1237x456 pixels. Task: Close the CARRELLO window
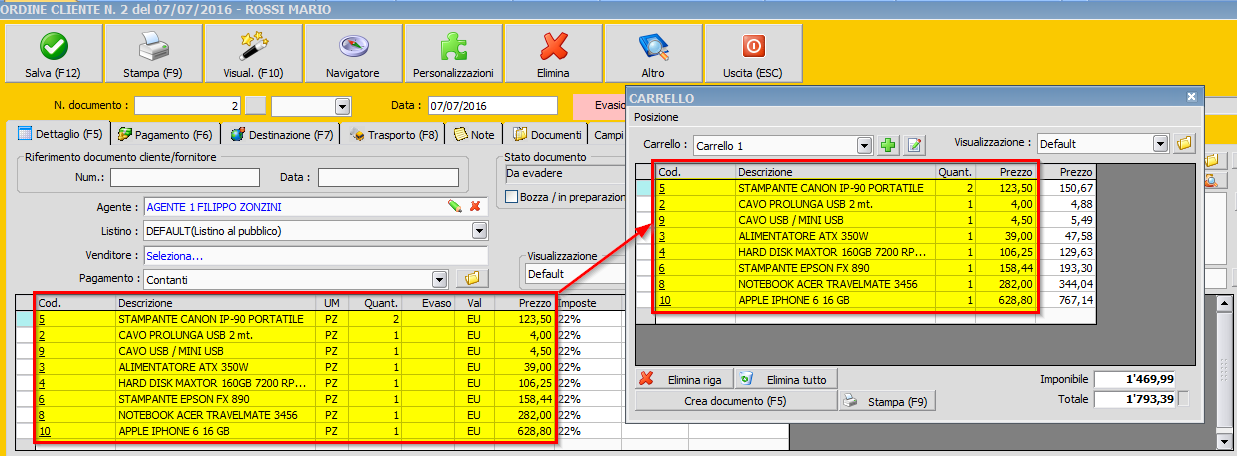point(1191,97)
